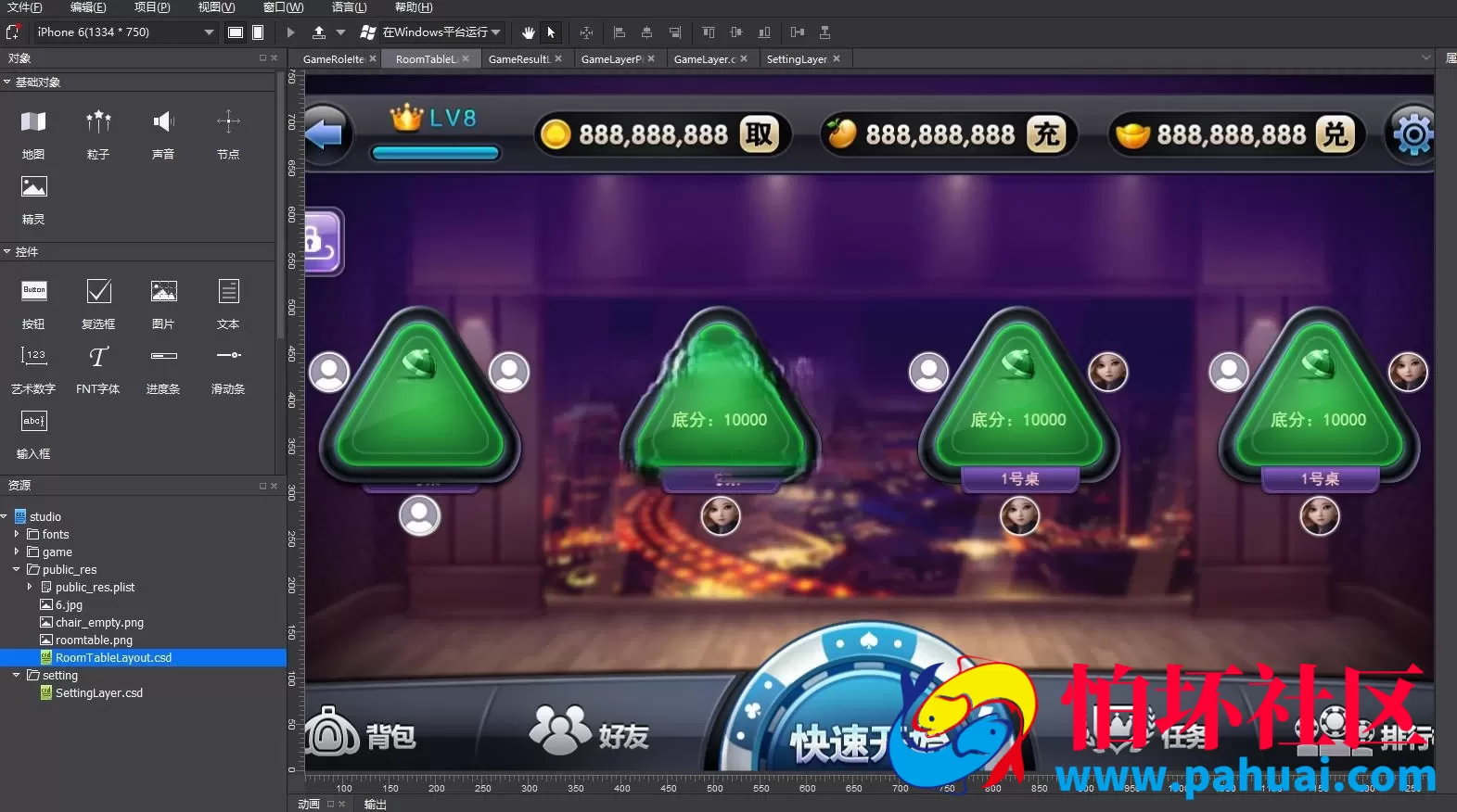
Task: Open the iPhone 6 resolution dropdown
Action: (x=125, y=32)
